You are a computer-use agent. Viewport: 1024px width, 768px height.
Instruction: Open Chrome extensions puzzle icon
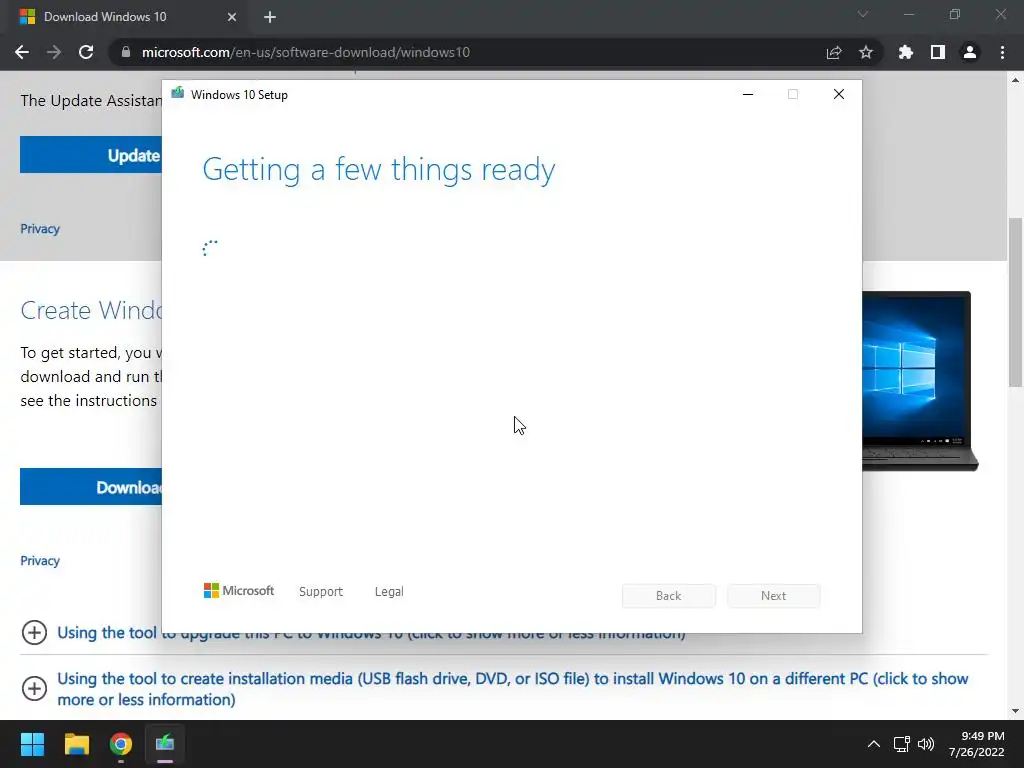pos(906,52)
